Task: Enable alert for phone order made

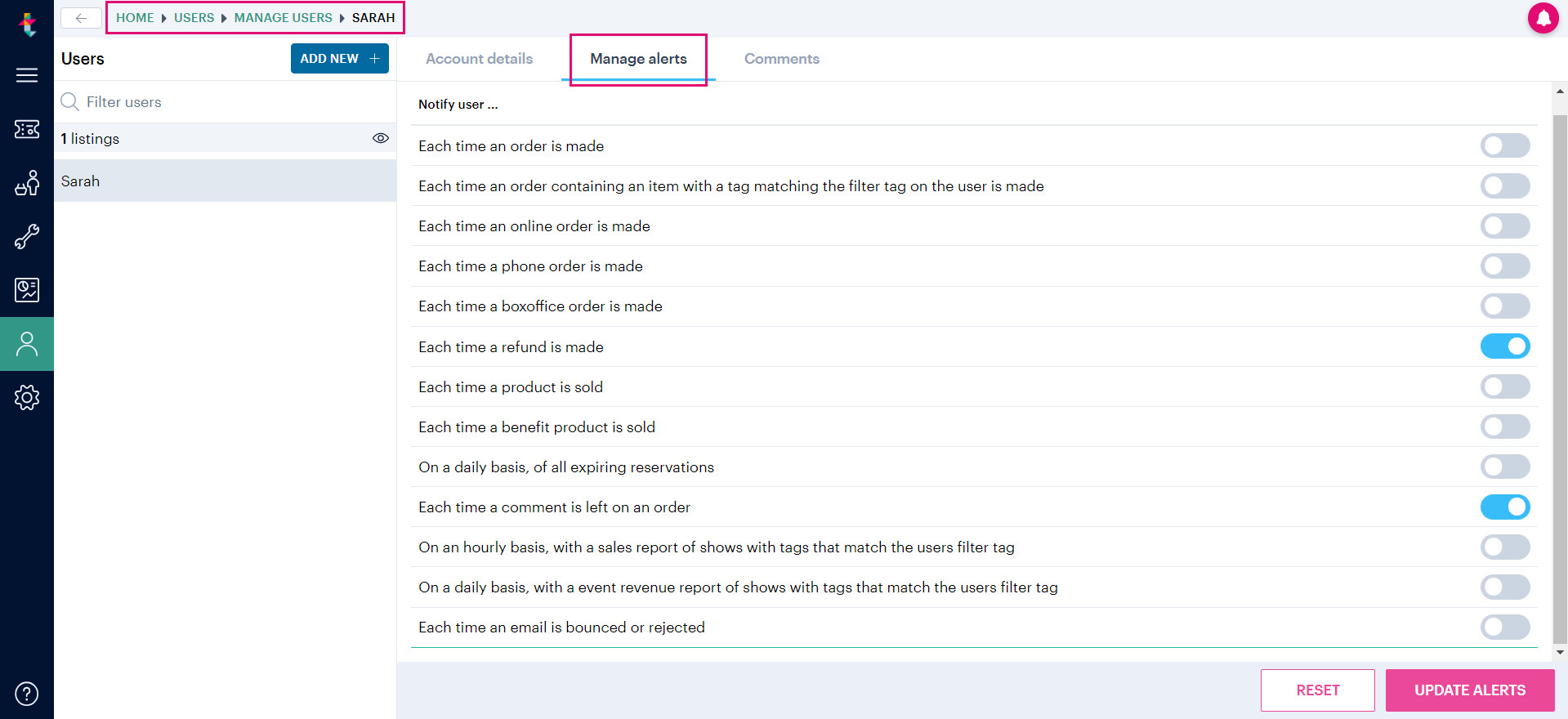Action: (1505, 266)
